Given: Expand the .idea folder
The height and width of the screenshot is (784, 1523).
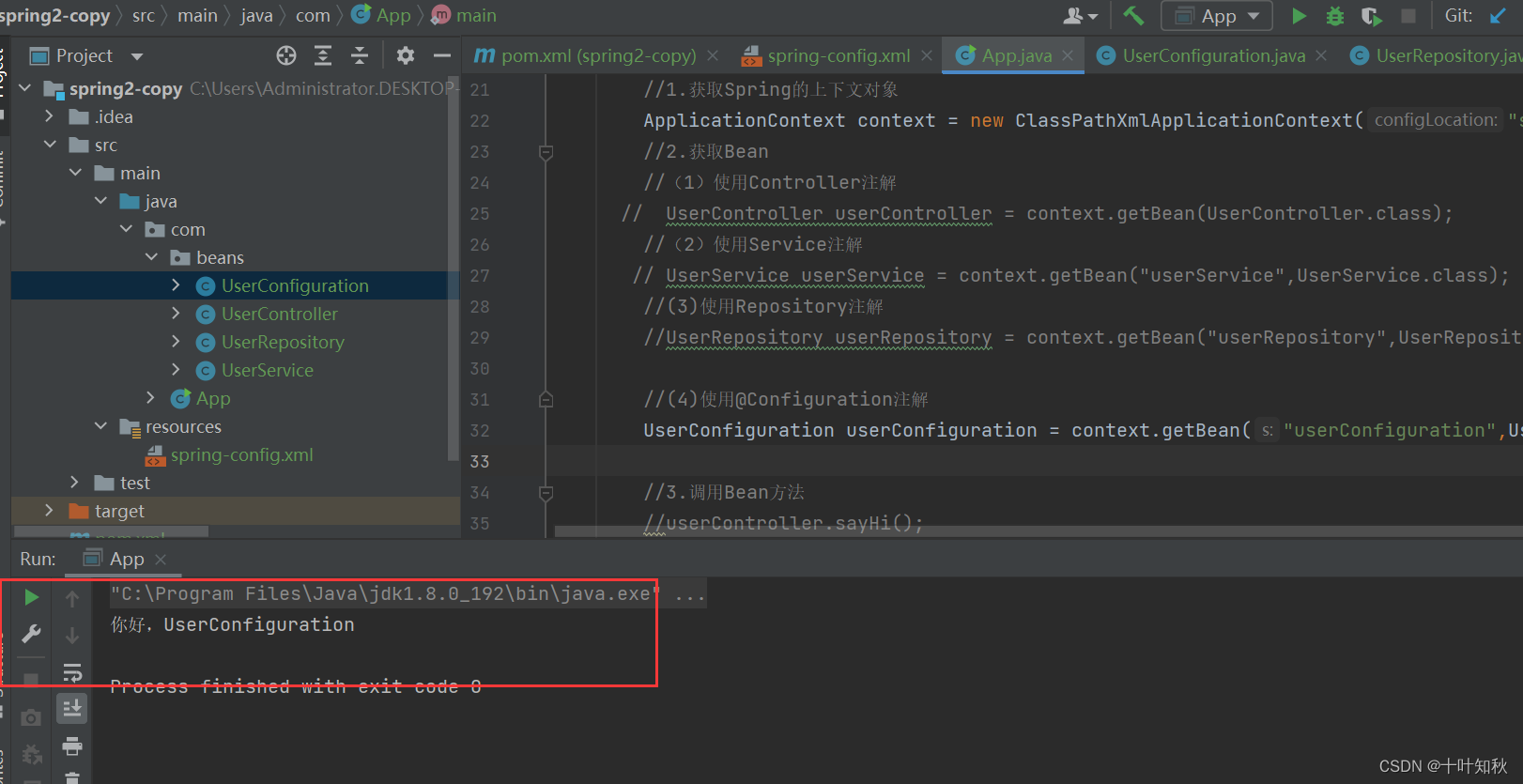Looking at the screenshot, I should [50, 115].
